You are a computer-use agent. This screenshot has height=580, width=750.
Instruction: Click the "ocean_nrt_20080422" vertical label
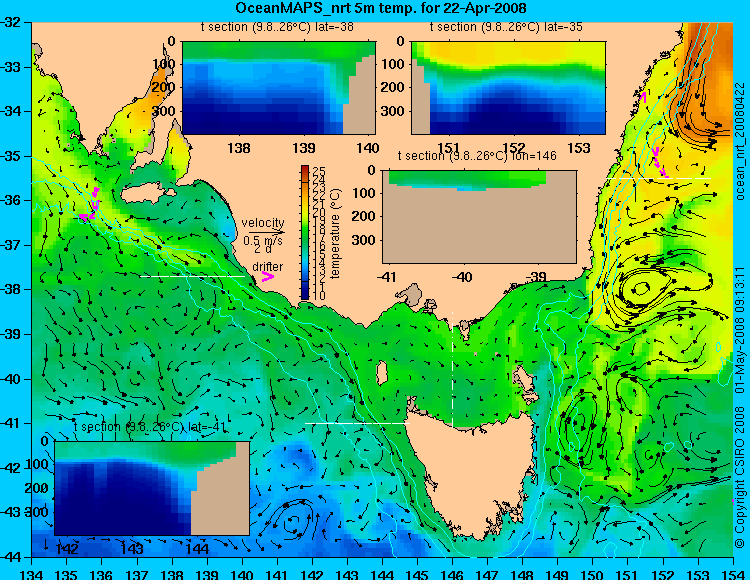point(740,141)
